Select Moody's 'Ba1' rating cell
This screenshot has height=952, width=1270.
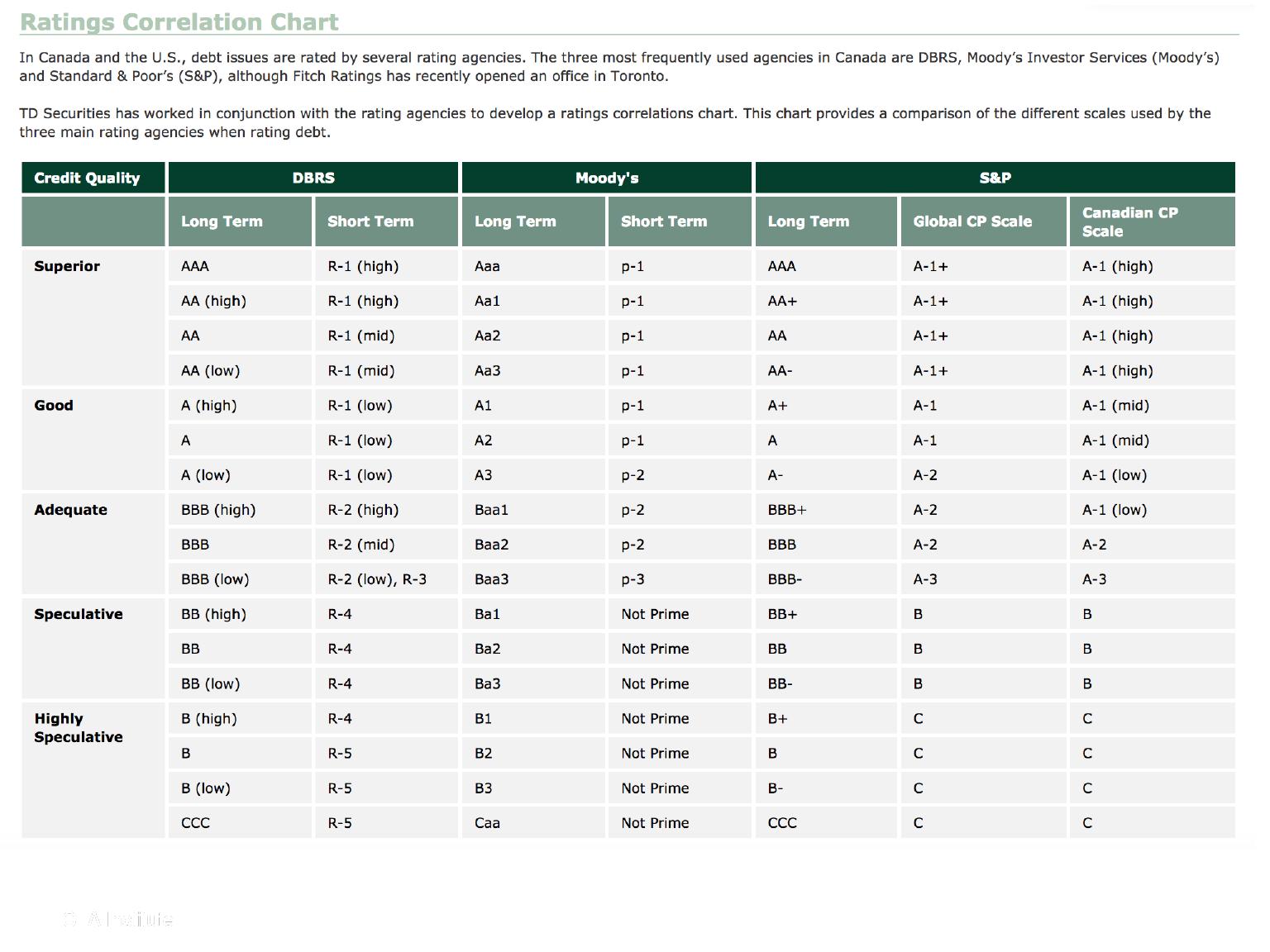point(533,614)
